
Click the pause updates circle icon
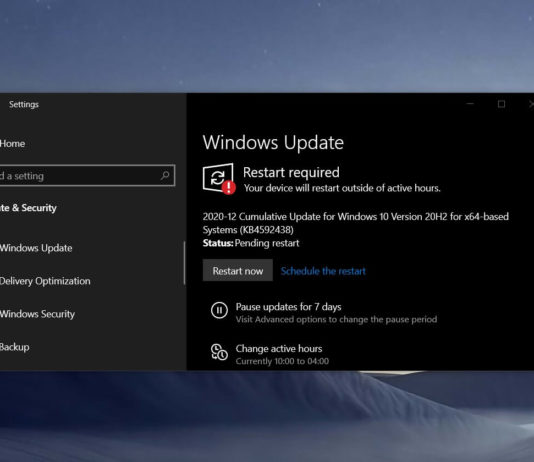tap(219, 310)
